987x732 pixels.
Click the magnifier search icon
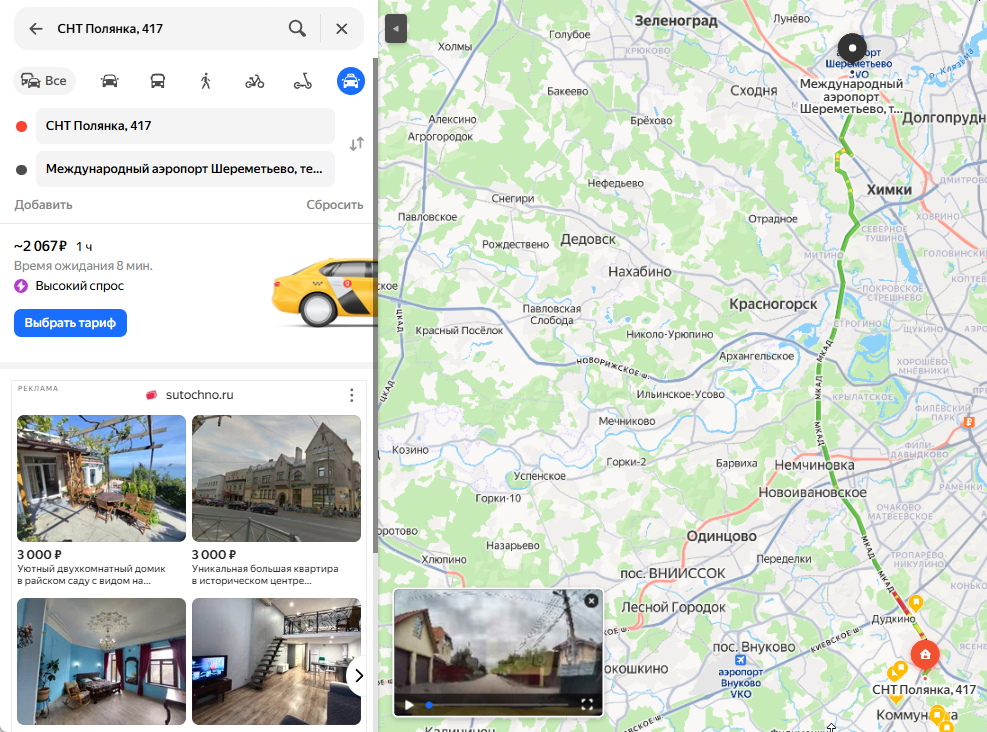pyautogui.click(x=297, y=29)
